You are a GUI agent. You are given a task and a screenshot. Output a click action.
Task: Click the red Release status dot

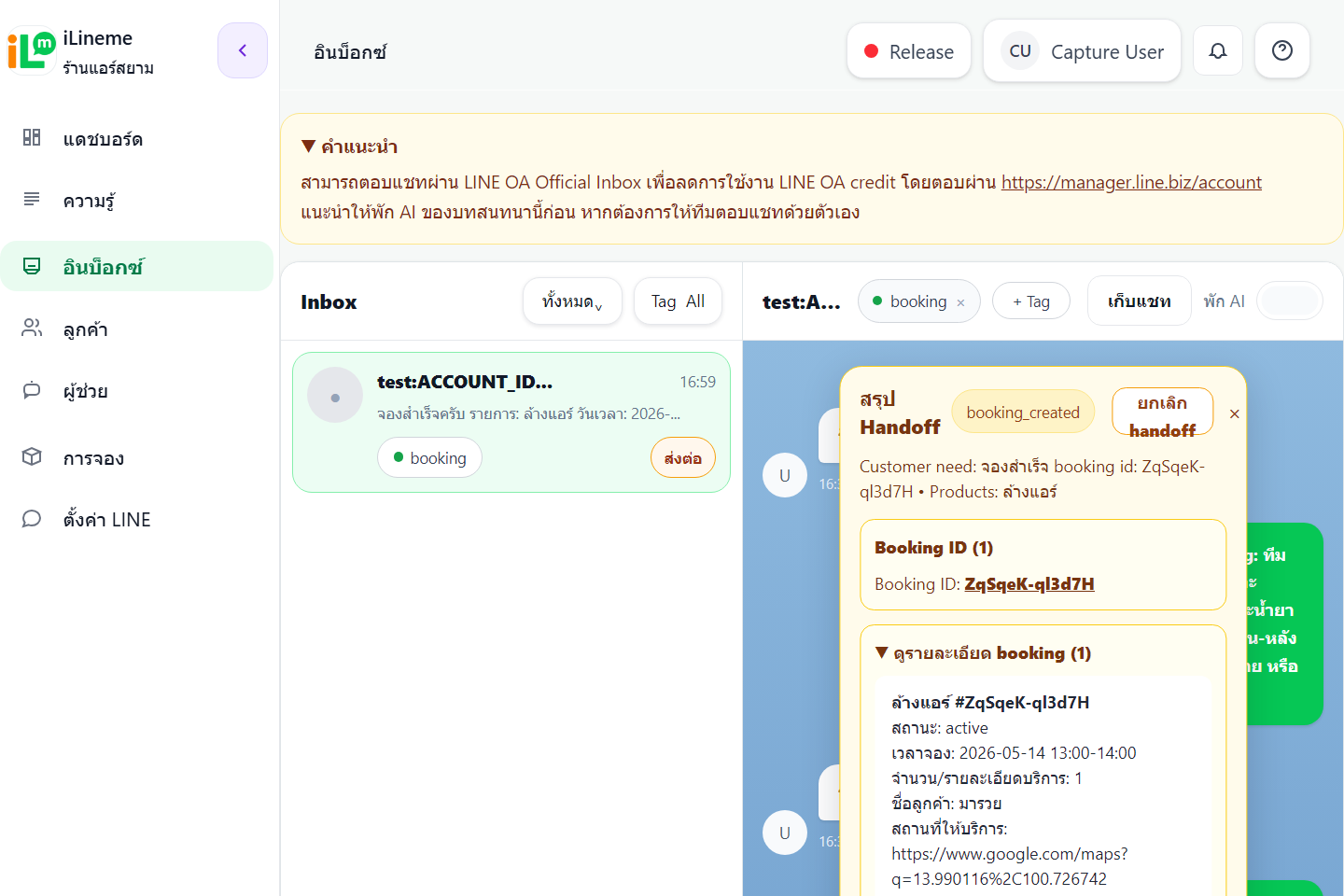pyautogui.click(x=871, y=51)
